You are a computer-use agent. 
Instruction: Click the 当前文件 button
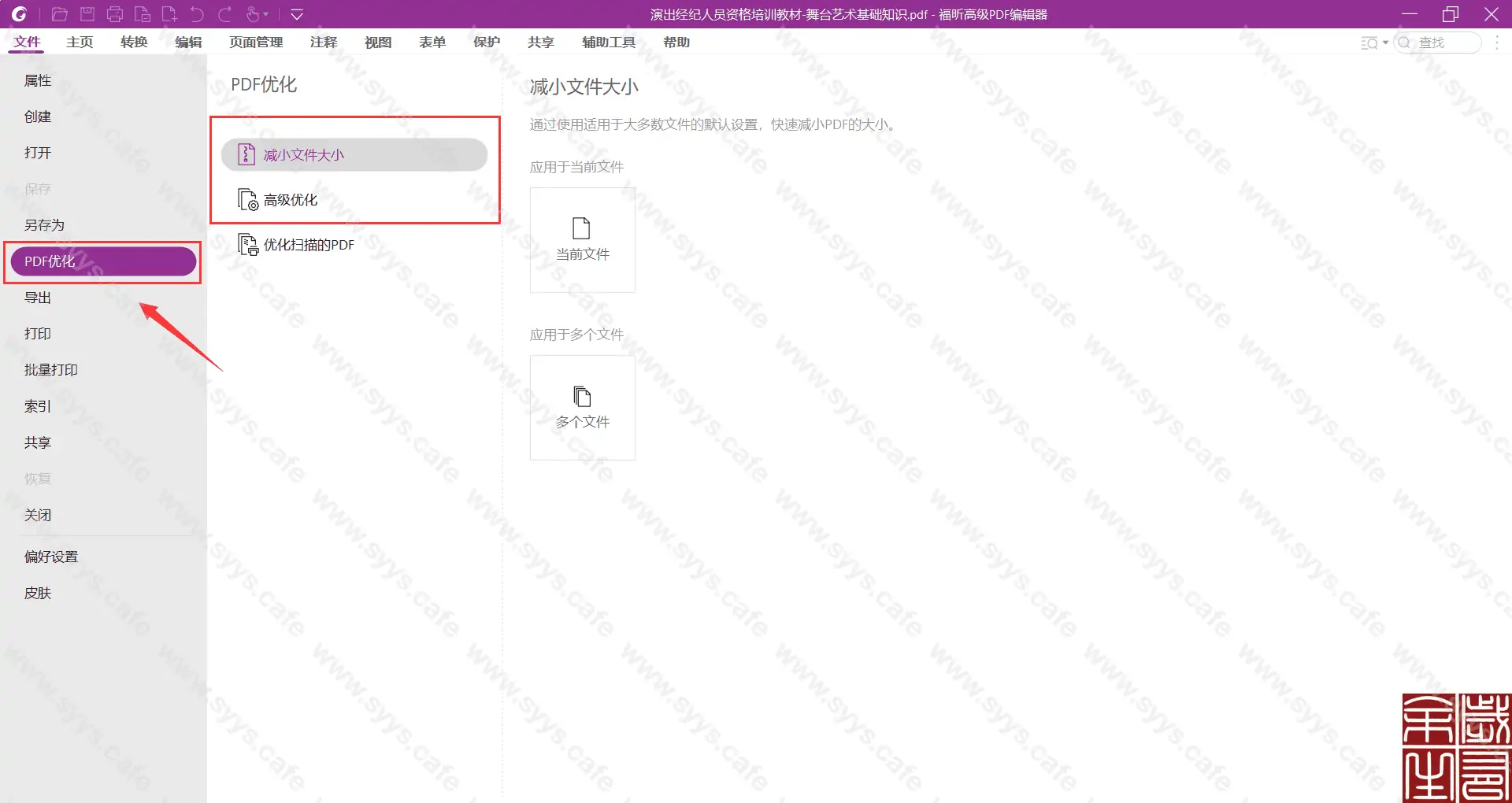coord(582,240)
